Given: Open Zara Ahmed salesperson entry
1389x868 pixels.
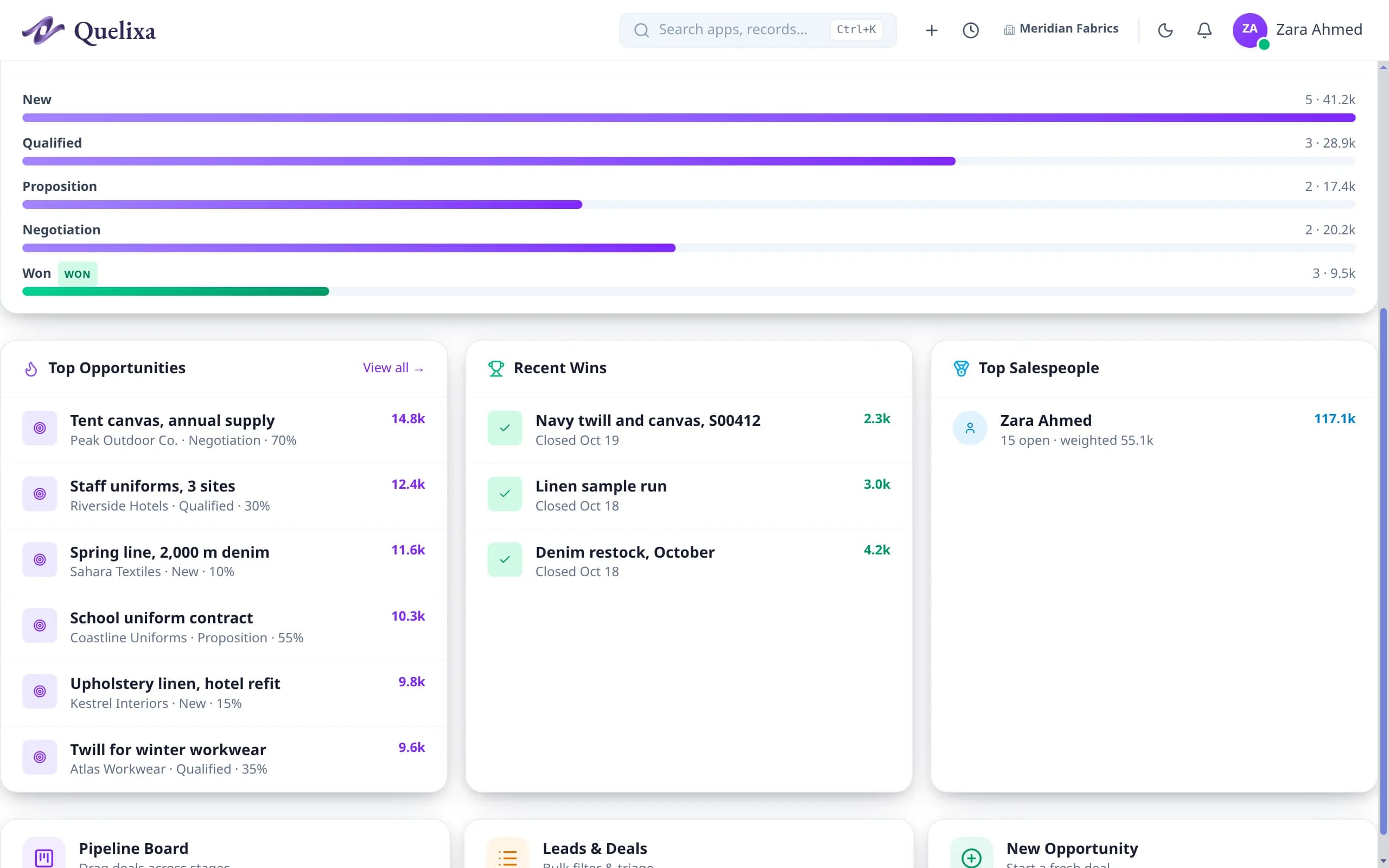Looking at the screenshot, I should coord(1154,430).
